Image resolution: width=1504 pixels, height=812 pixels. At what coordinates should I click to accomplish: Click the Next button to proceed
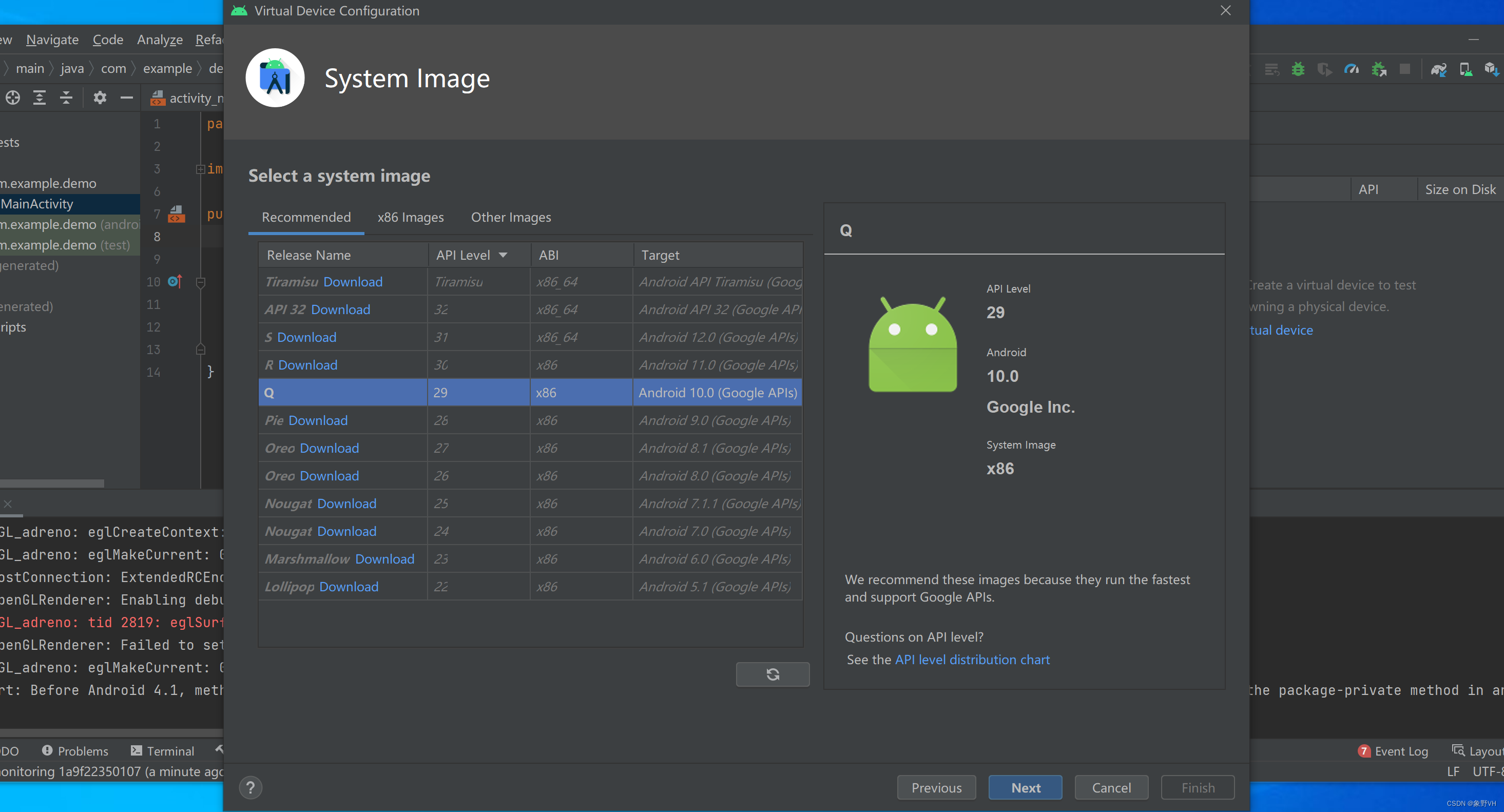tap(1025, 787)
